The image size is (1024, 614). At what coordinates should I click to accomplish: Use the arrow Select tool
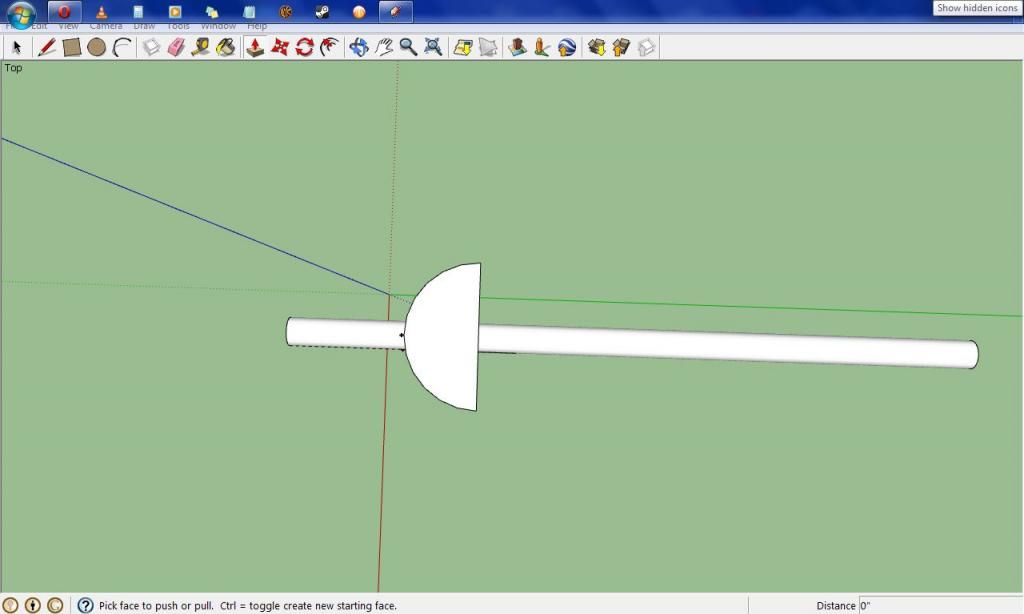click(17, 47)
